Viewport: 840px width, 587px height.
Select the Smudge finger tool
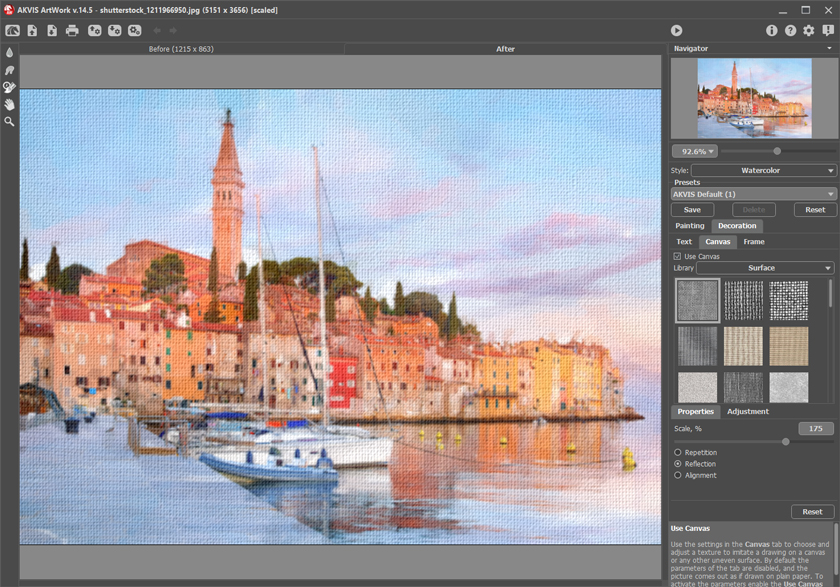click(9, 70)
